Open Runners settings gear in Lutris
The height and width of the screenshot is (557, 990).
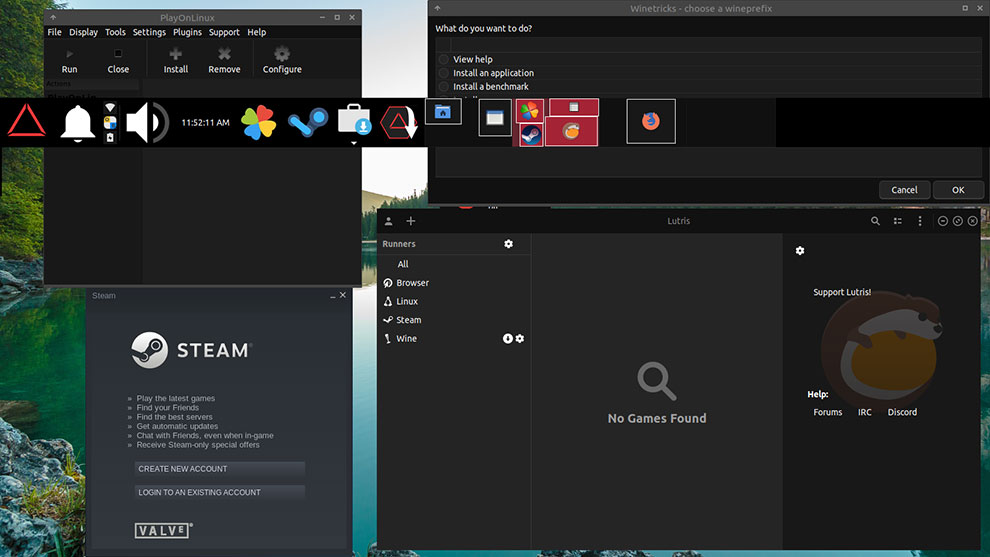click(x=508, y=244)
